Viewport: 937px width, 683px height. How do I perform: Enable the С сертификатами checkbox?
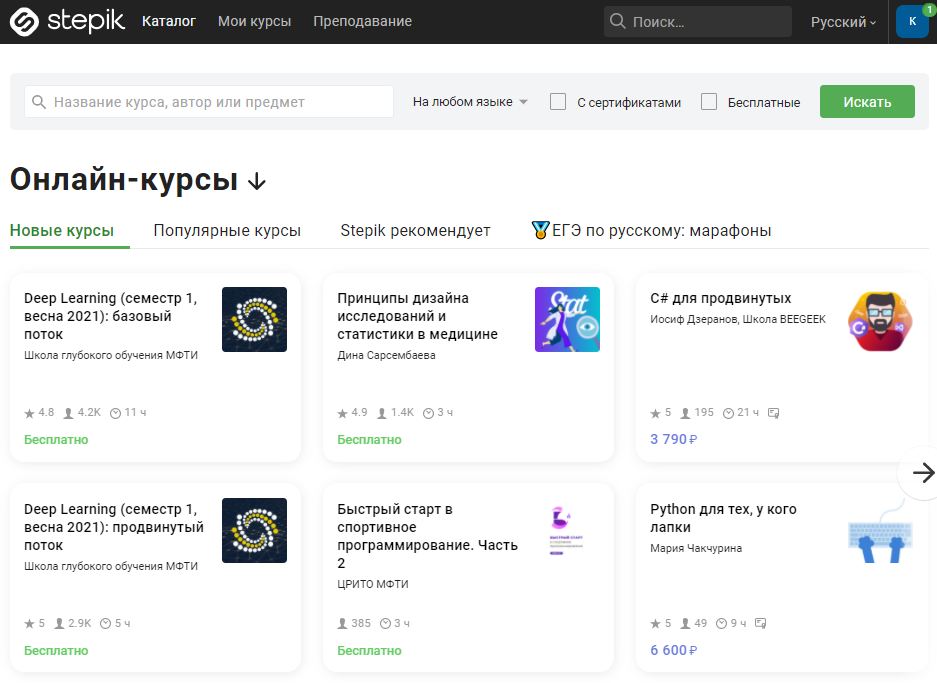point(558,102)
